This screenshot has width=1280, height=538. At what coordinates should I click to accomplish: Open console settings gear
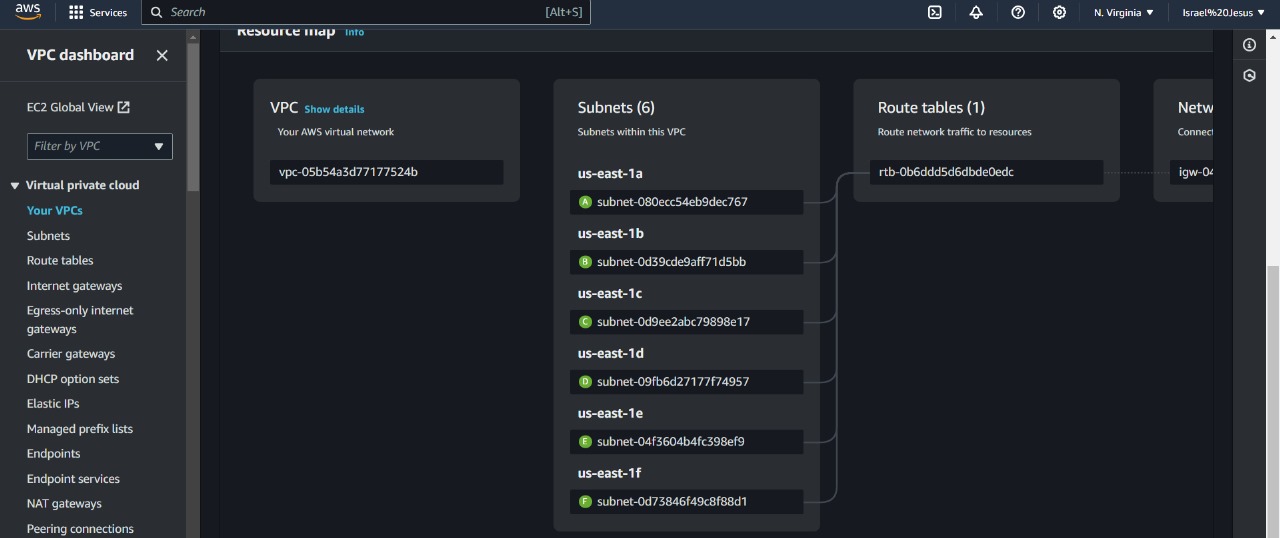tap(1059, 12)
